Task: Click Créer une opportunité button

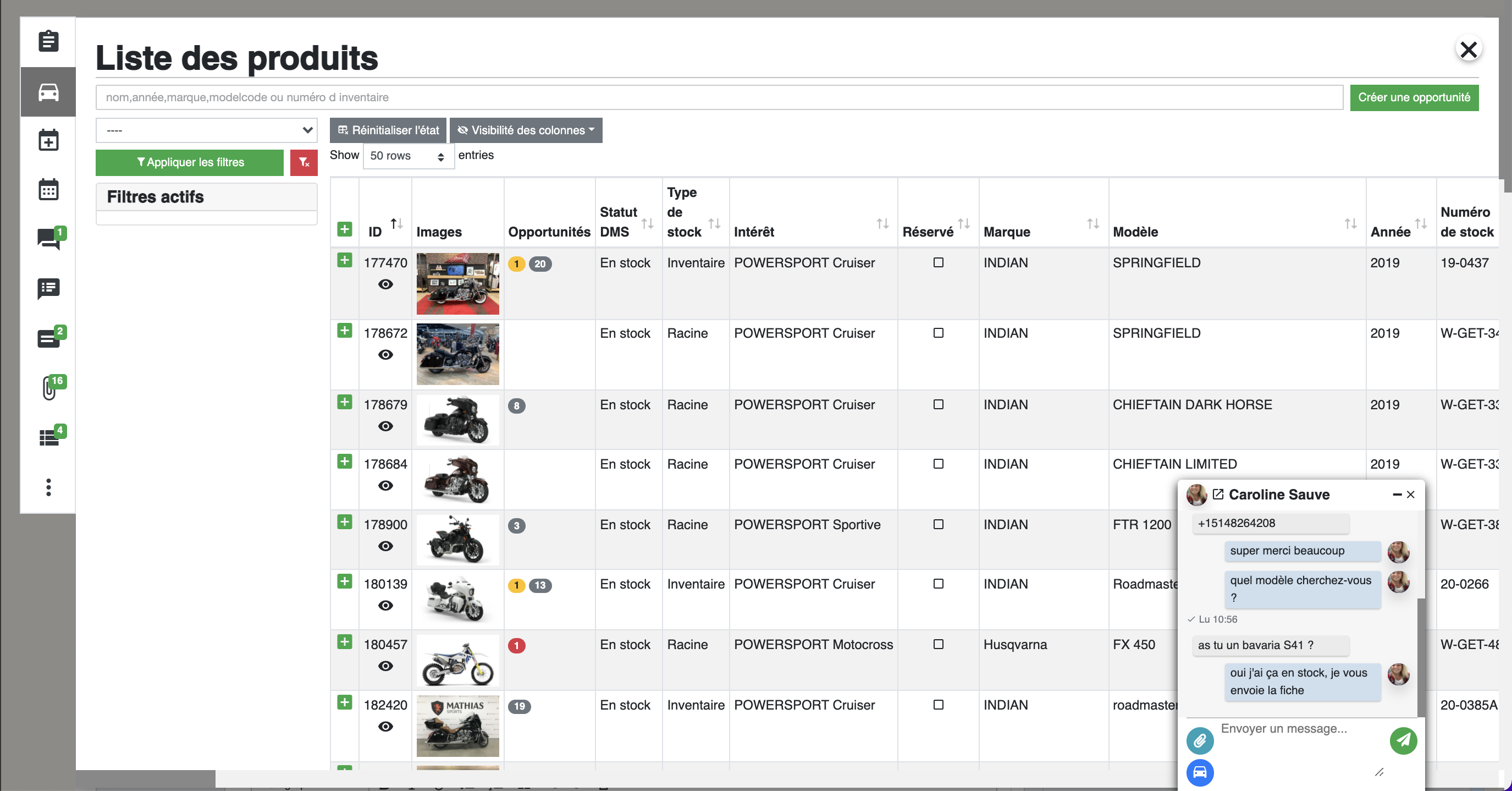Action: click(x=1414, y=97)
